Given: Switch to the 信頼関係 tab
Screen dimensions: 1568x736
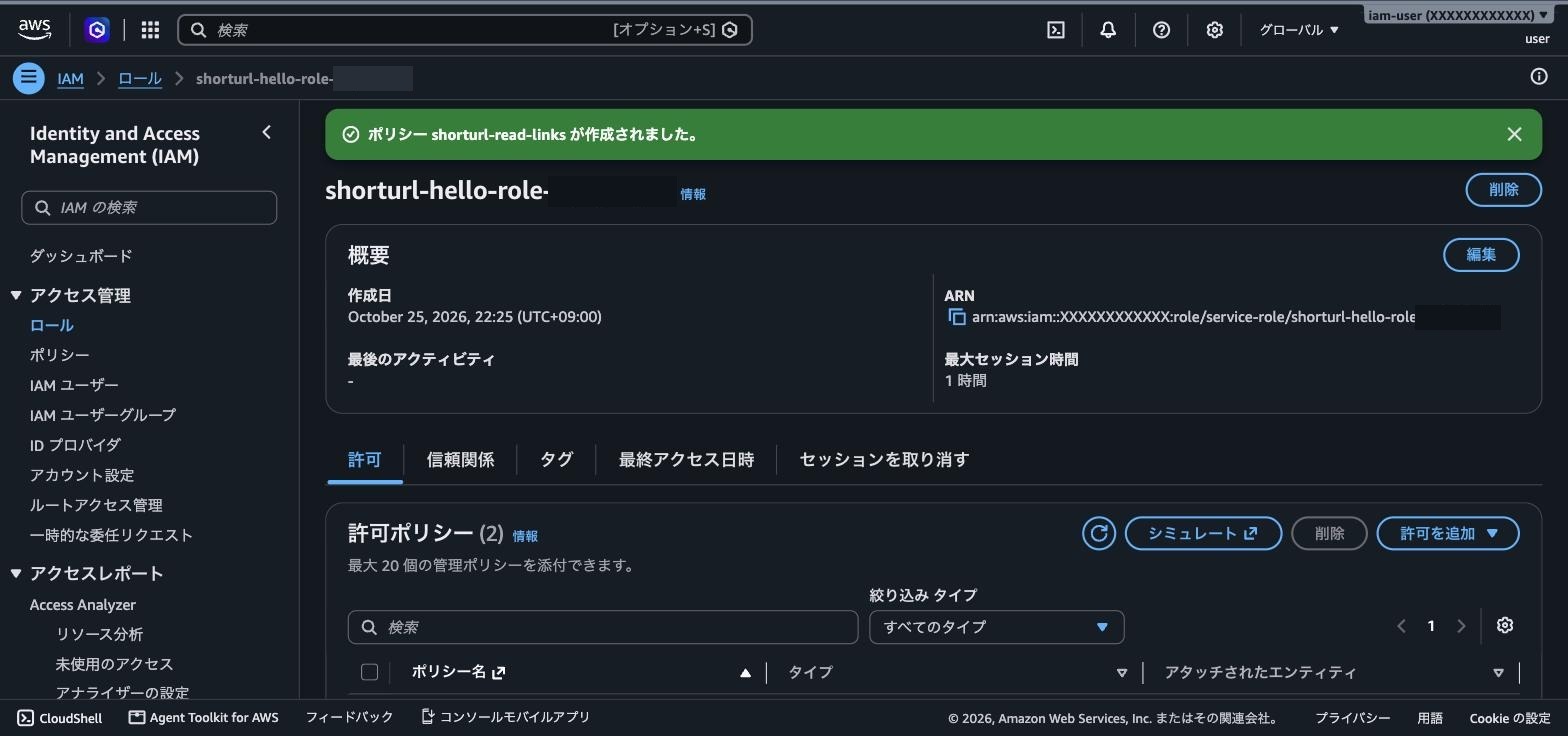Looking at the screenshot, I should click(x=460, y=460).
